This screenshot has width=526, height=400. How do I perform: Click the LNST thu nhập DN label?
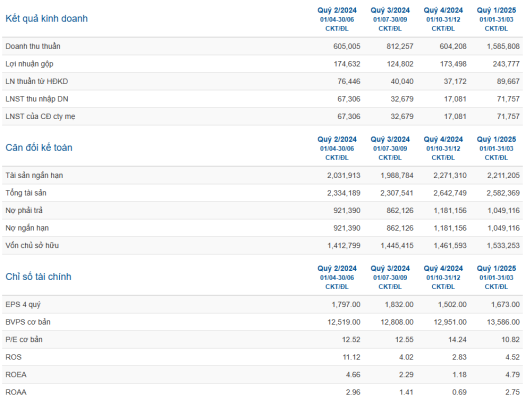point(37,99)
